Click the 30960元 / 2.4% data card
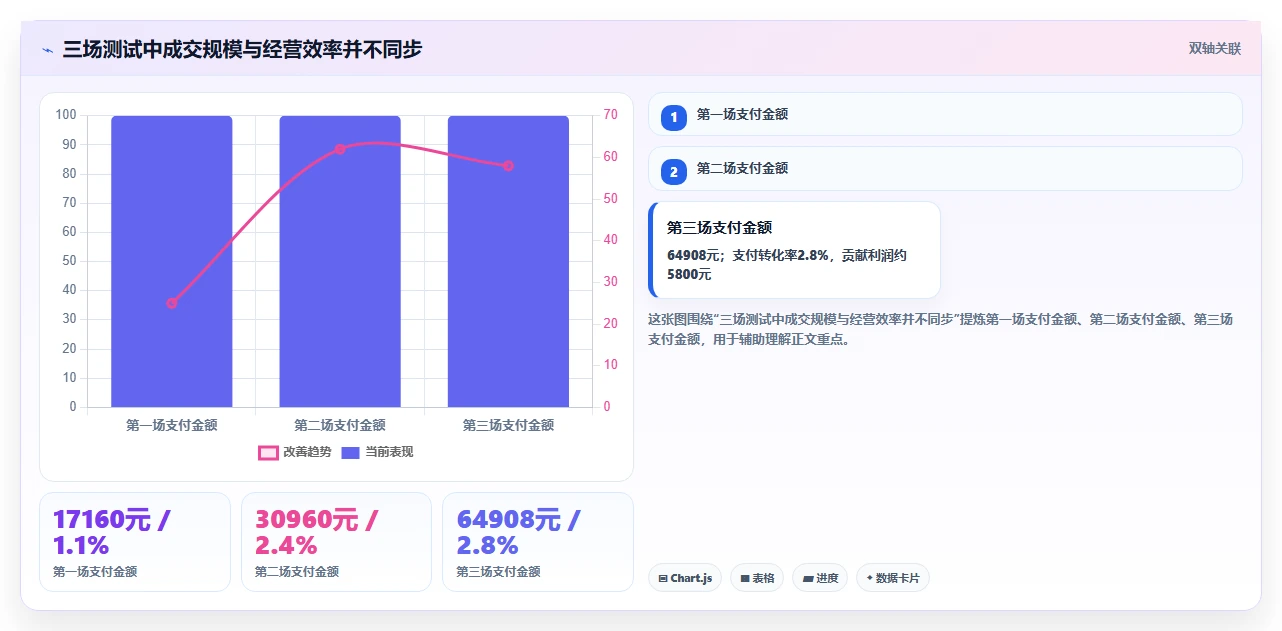 tap(336, 542)
